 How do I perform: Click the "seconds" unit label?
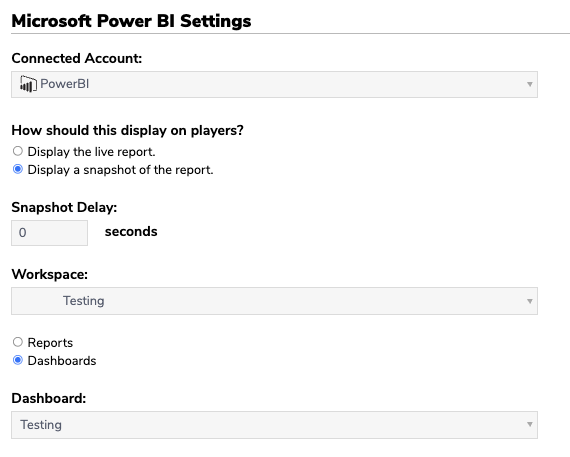pyautogui.click(x=131, y=232)
